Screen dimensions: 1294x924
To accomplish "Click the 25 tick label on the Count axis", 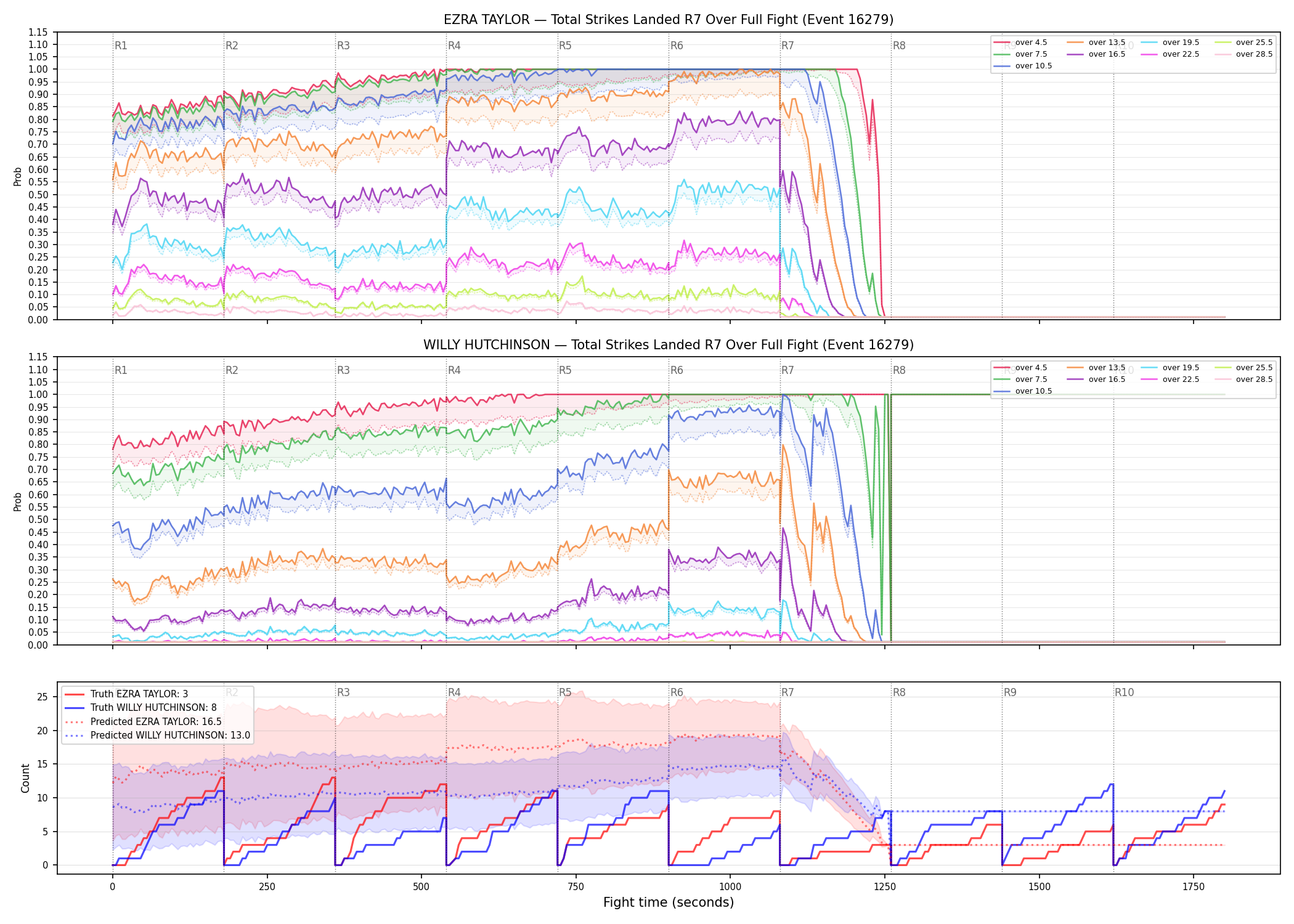I will 43,697.
